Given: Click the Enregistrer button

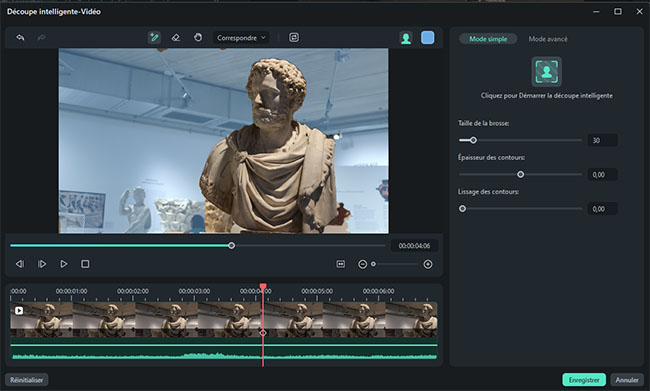Looking at the screenshot, I should (584, 380).
